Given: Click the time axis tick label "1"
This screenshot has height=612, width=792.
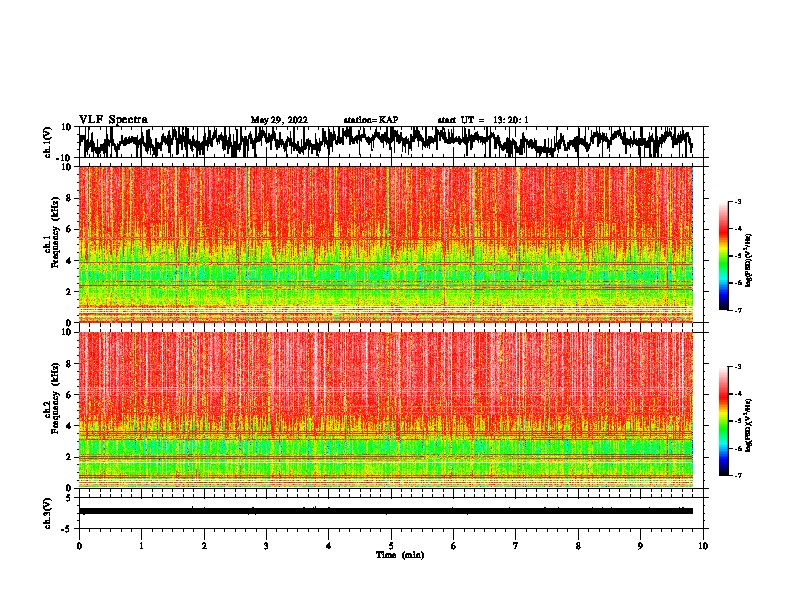Looking at the screenshot, I should [x=141, y=546].
